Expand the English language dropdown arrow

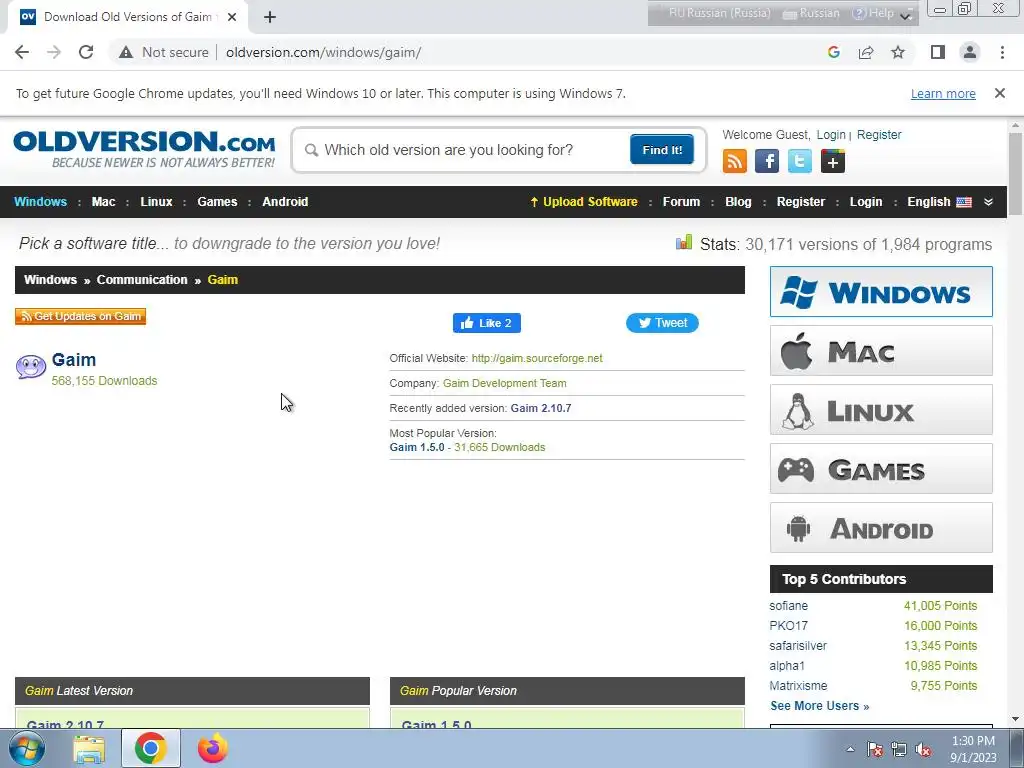pyautogui.click(x=988, y=202)
